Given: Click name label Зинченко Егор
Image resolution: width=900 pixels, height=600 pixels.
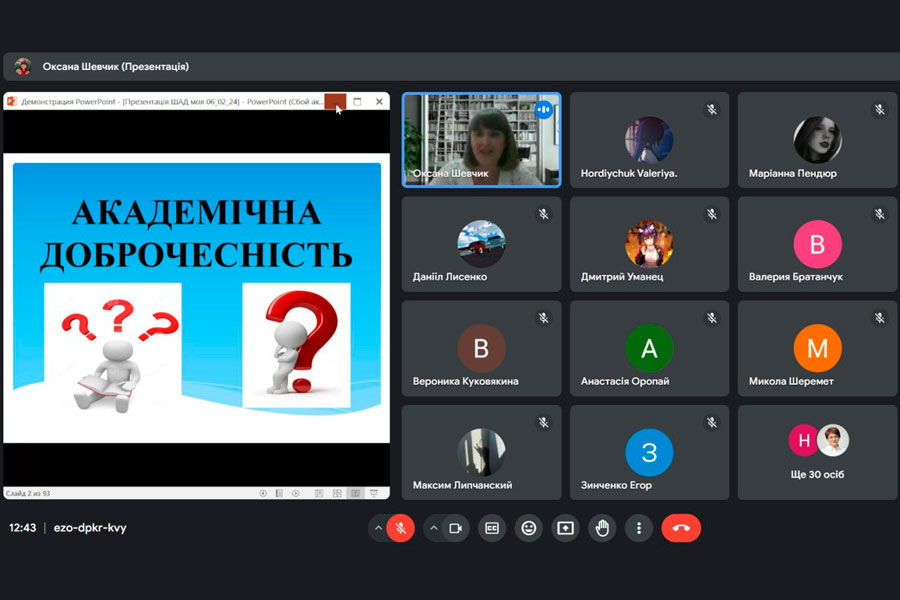Looking at the screenshot, I should (616, 485).
